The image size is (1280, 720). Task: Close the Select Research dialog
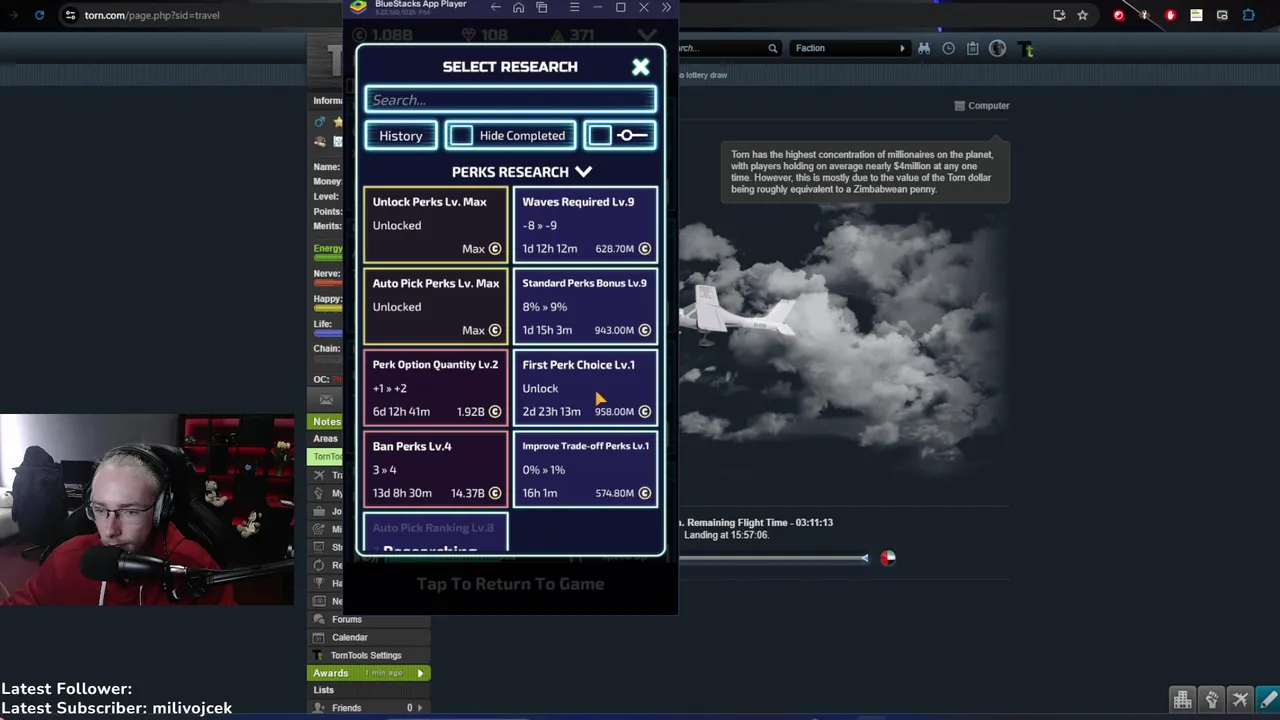[641, 67]
